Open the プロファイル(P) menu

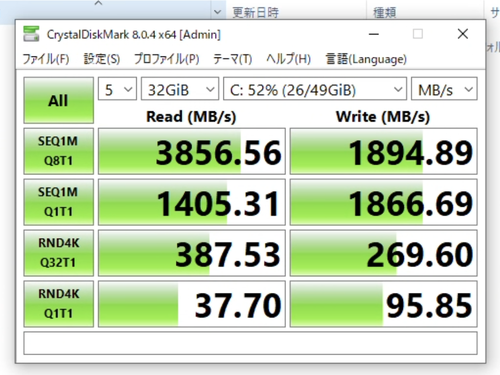[167, 59]
